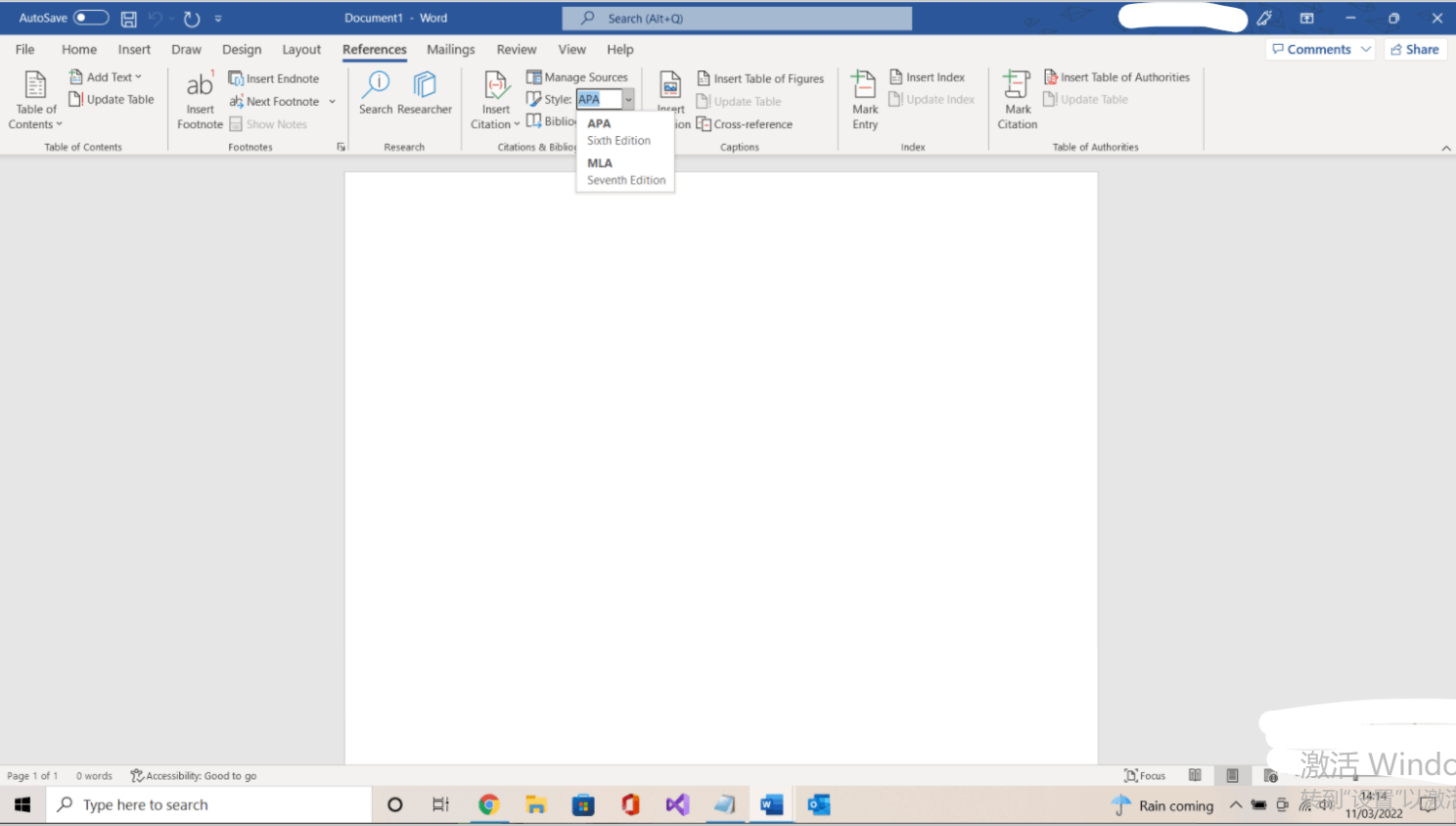
Task: Switch to the Insert tab
Action: 134,49
